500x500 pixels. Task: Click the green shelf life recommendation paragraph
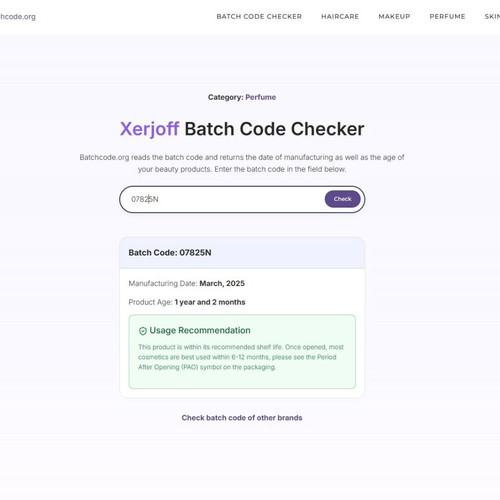click(x=241, y=357)
